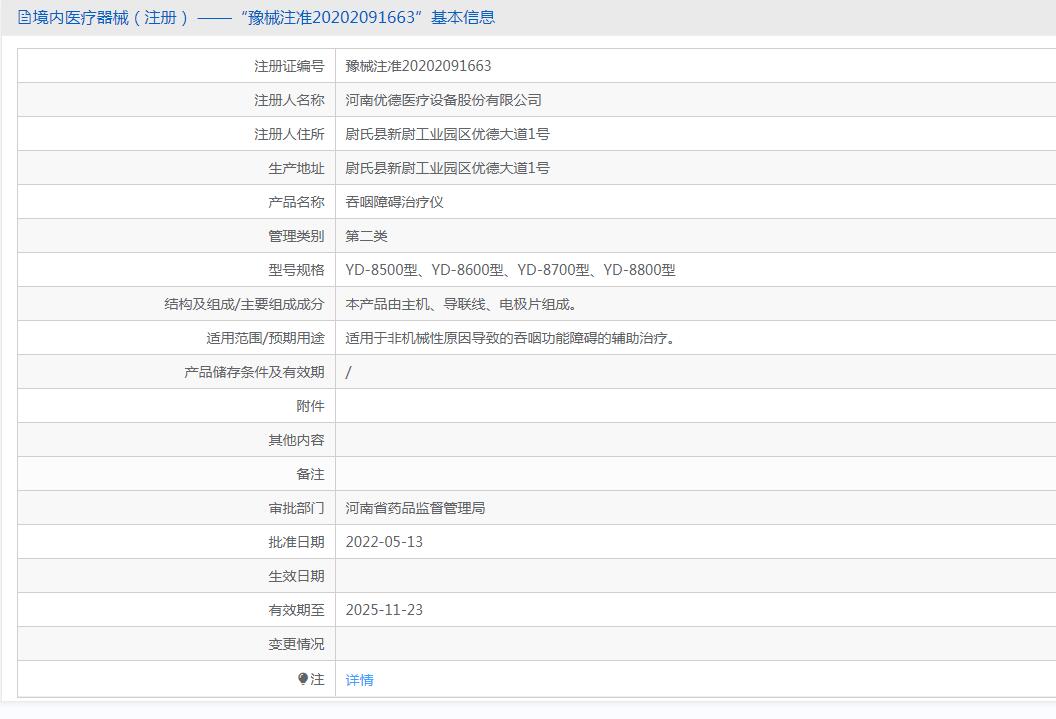The width and height of the screenshot is (1056, 719).
Task: Select the 注册人住所 address value
Action: point(447,134)
